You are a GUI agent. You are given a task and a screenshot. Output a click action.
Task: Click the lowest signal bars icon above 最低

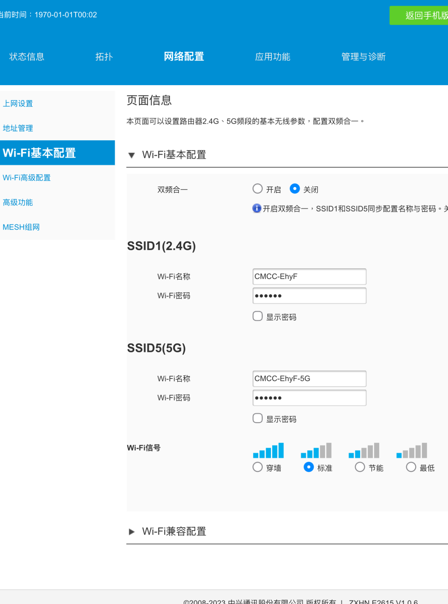coord(412,450)
